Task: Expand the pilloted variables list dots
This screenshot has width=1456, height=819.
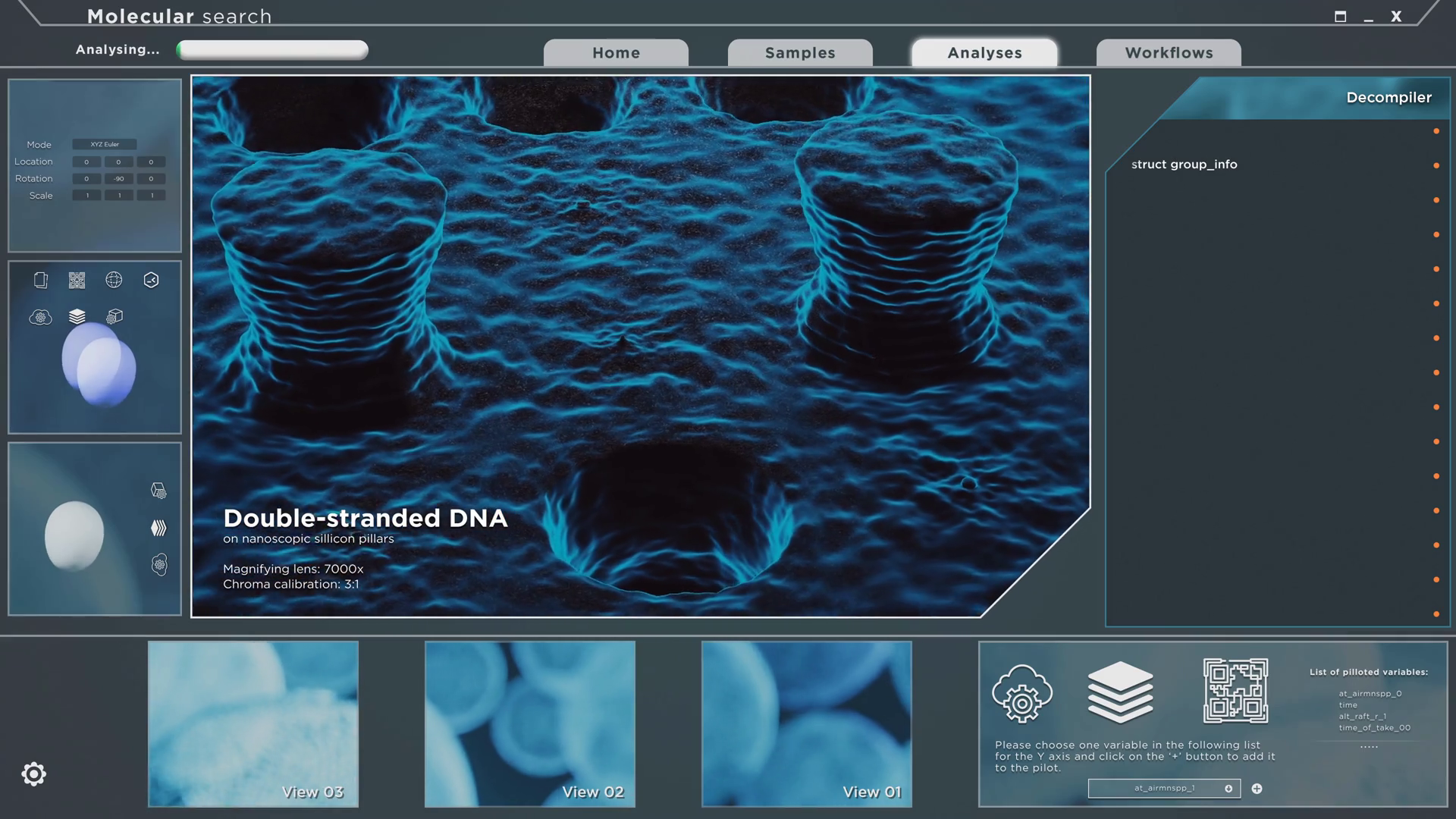Action: 1369,747
